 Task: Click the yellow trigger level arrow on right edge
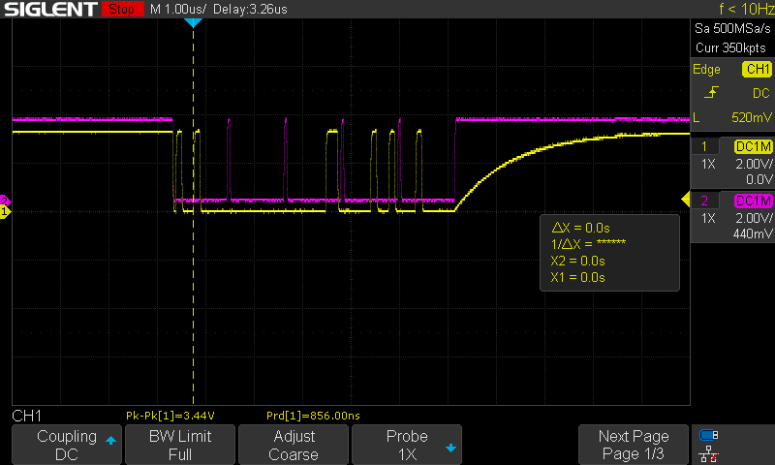coord(686,200)
